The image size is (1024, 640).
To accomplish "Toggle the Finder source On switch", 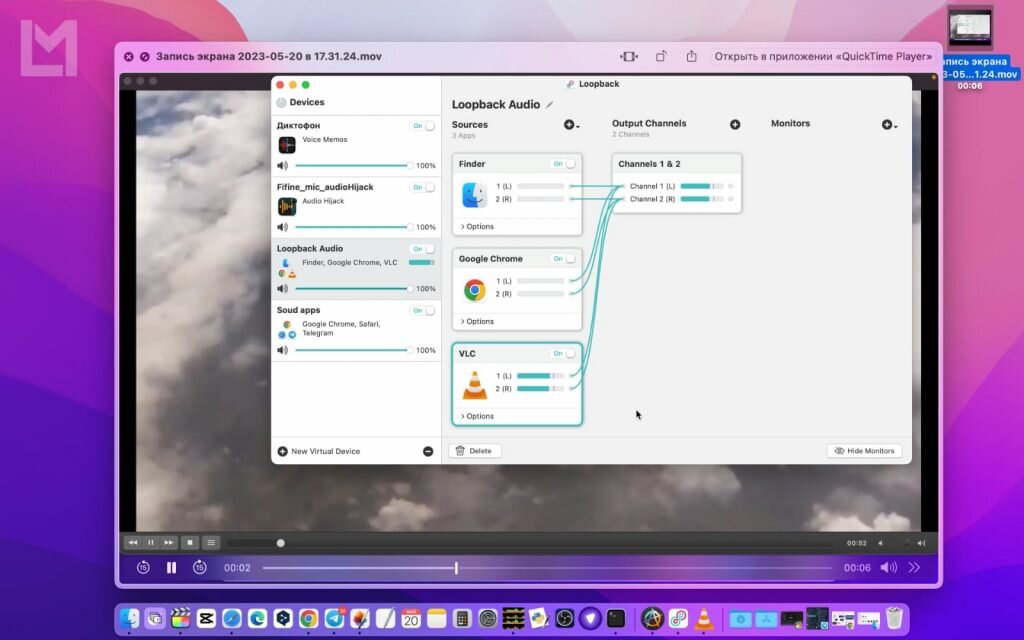I will pyautogui.click(x=564, y=164).
